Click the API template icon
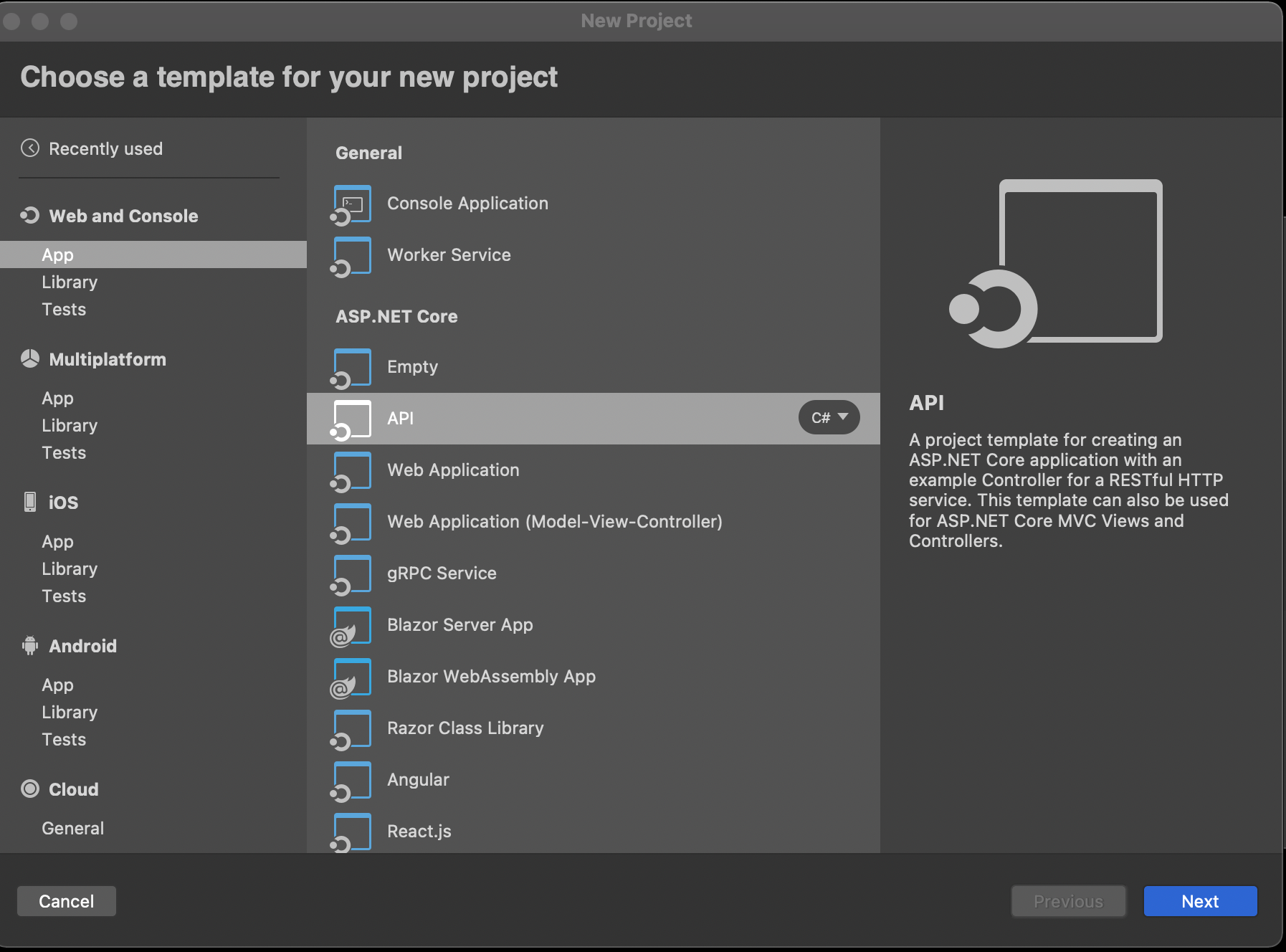Viewport: 1286px width, 952px height. point(351,419)
